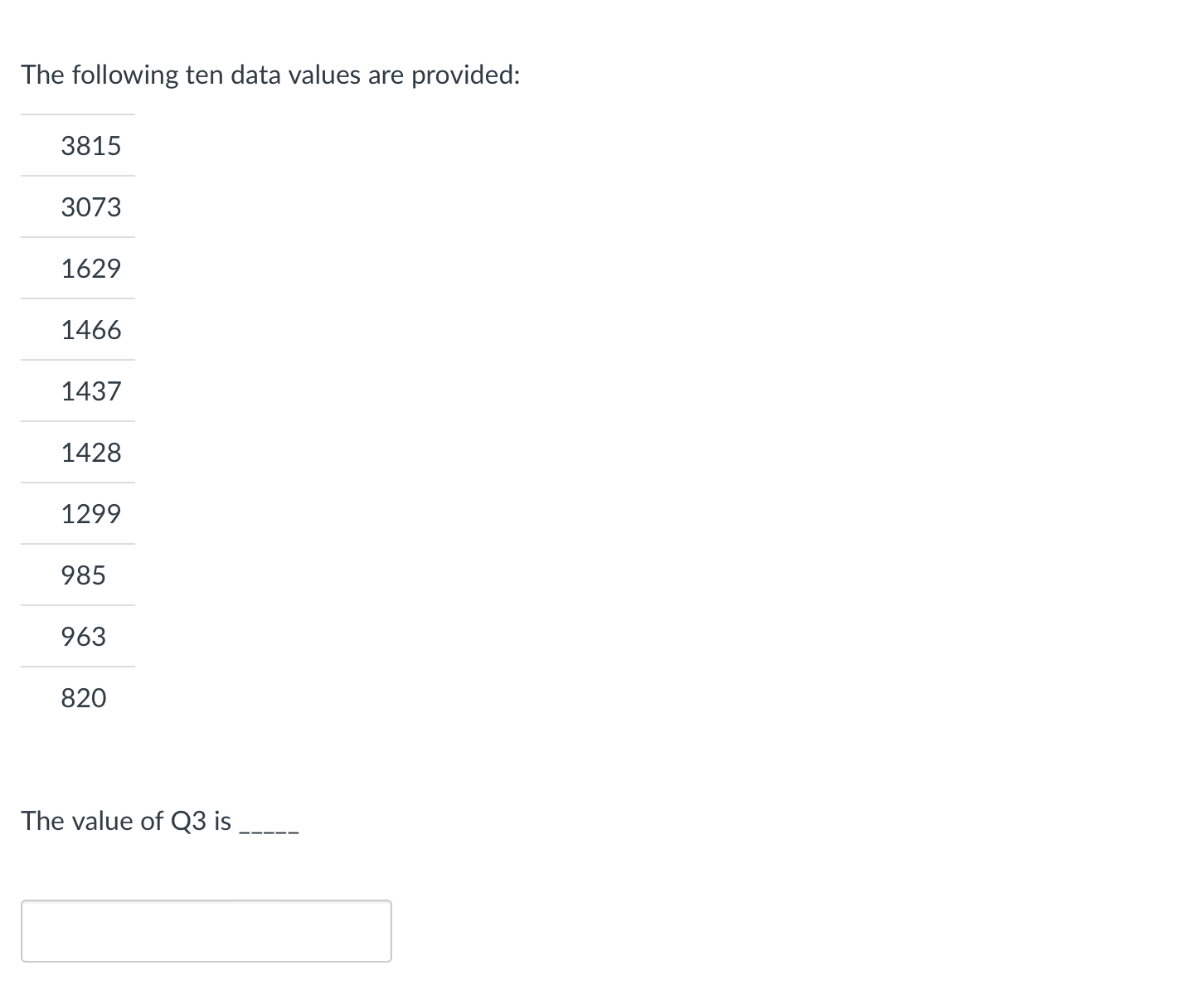Select the data value 1299

(91, 514)
